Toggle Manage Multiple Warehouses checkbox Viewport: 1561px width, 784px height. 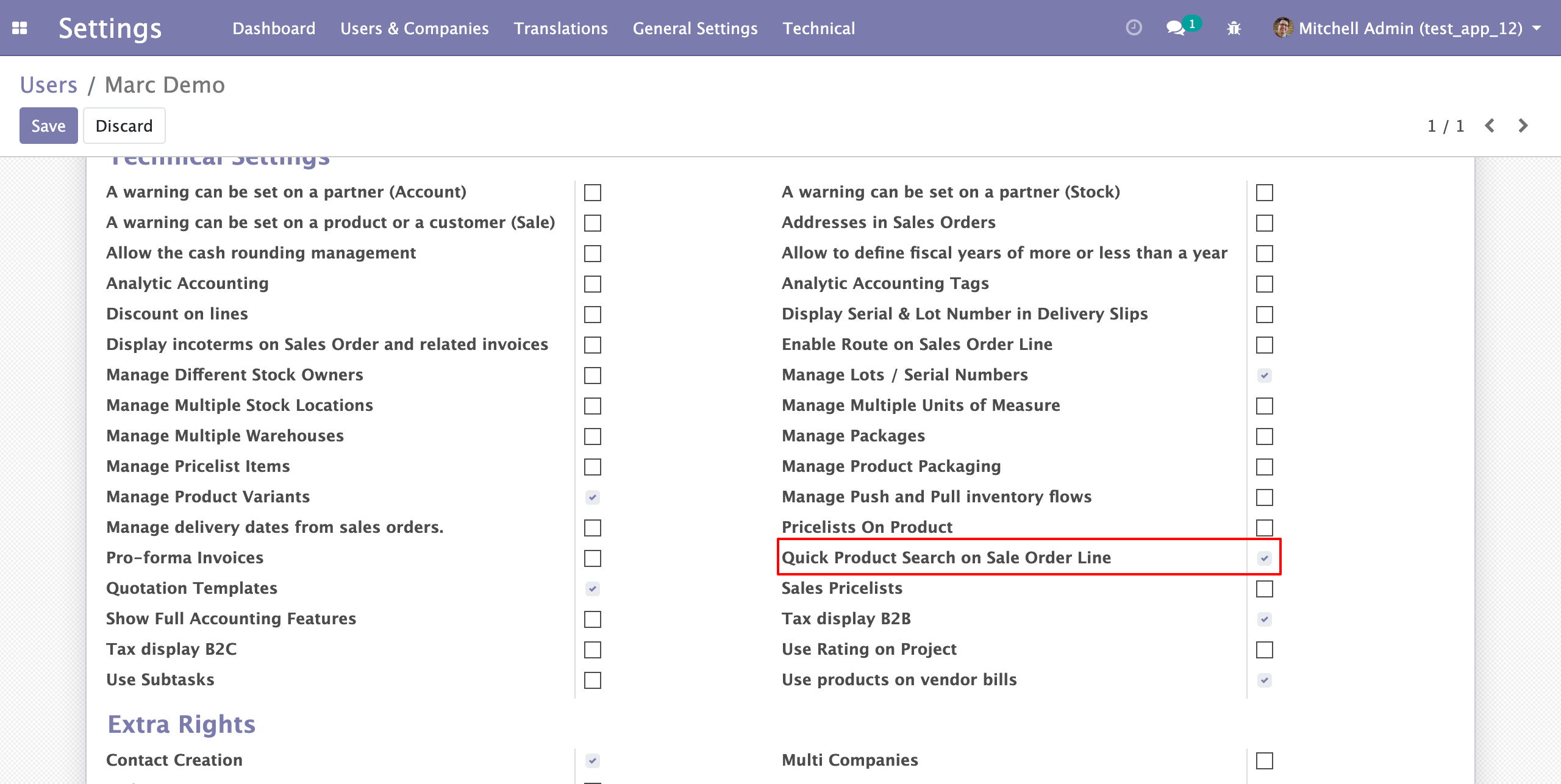pyautogui.click(x=592, y=437)
